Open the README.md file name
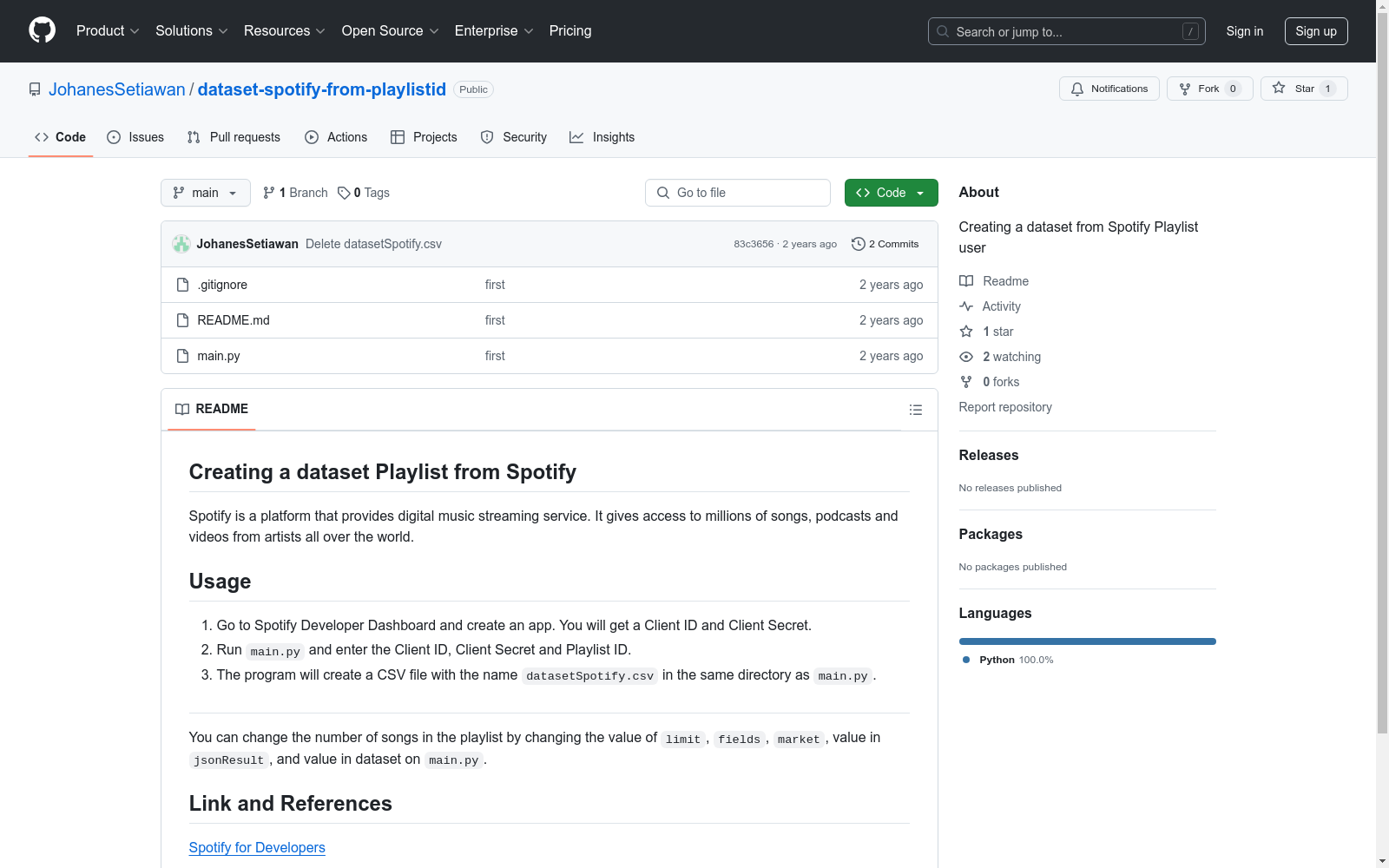This screenshot has height=868, width=1389. click(234, 320)
